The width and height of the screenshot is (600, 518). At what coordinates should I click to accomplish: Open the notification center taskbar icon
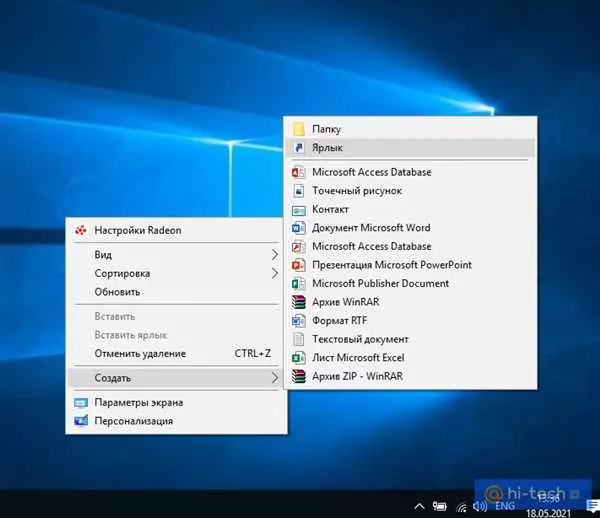[x=593, y=505]
